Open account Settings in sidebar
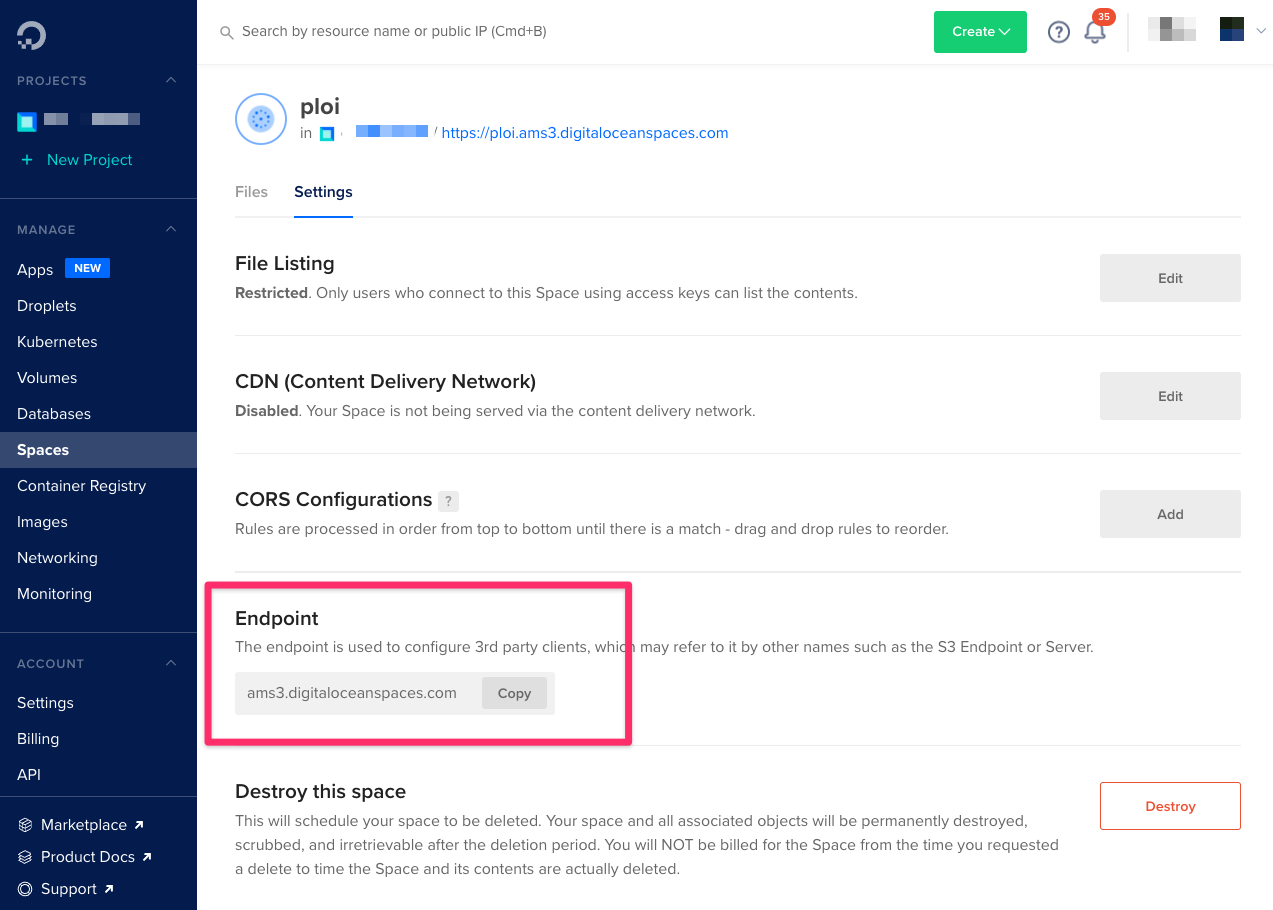This screenshot has width=1273, height=910. pos(45,703)
